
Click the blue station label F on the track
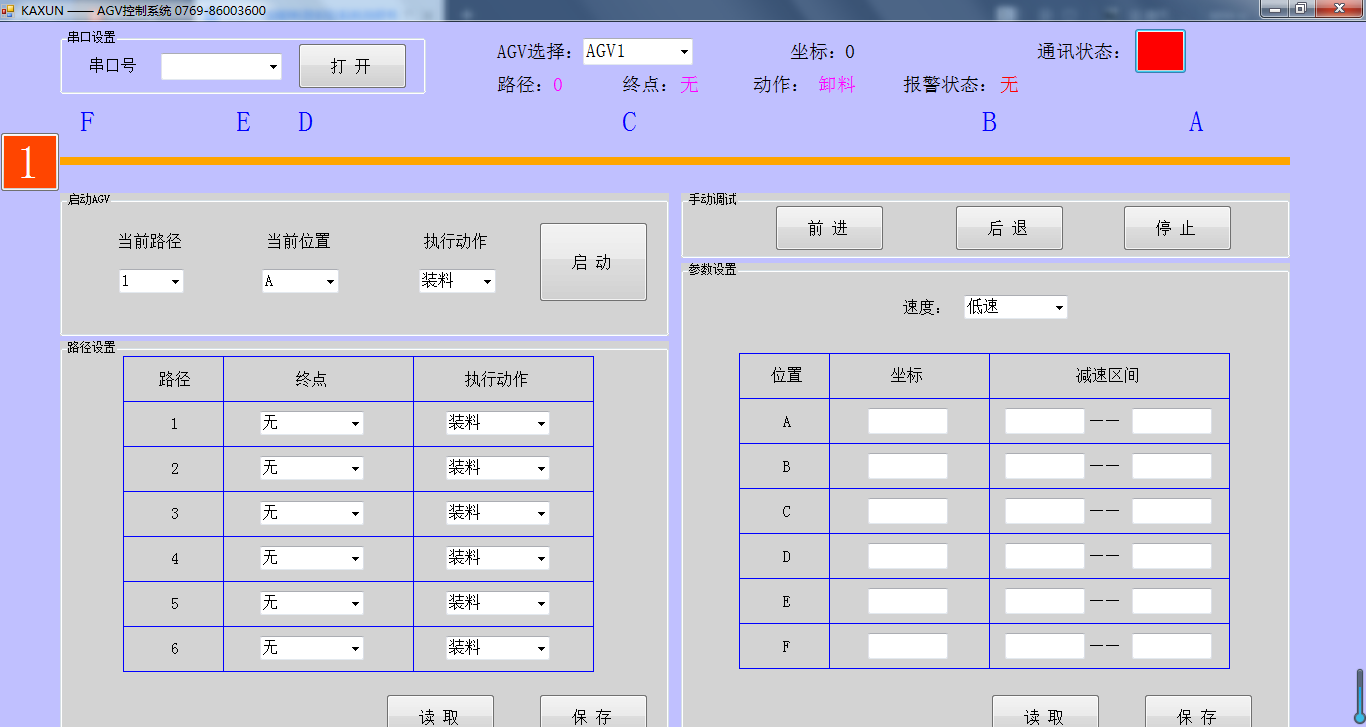[x=87, y=123]
